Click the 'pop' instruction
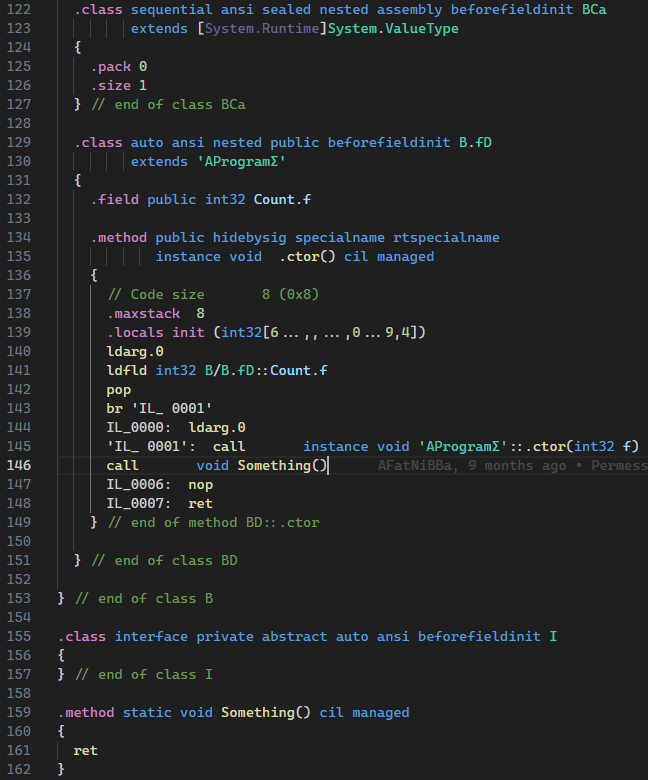648x780 pixels. click(x=118, y=390)
